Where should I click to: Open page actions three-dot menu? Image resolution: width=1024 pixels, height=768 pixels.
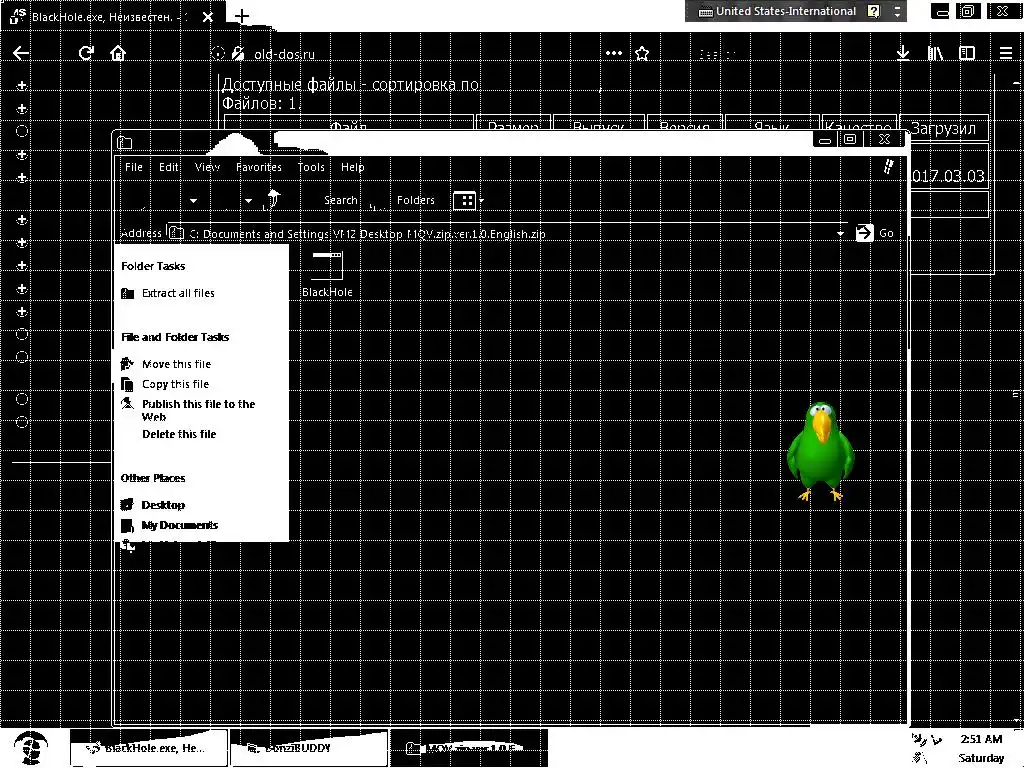pyautogui.click(x=614, y=53)
